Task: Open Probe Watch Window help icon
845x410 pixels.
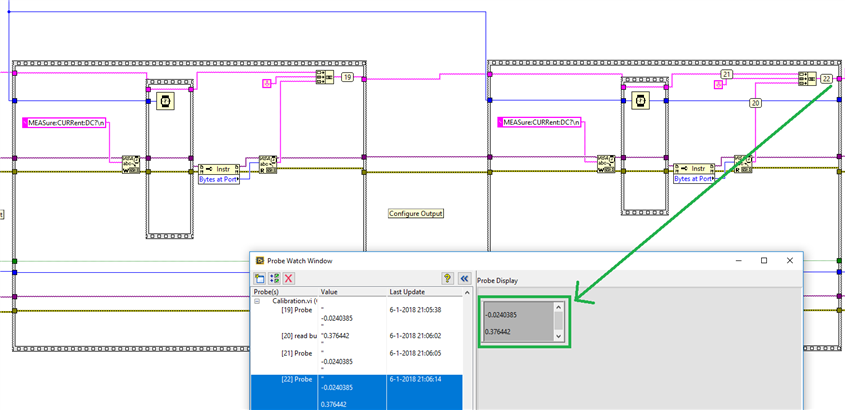Action: coord(447,278)
